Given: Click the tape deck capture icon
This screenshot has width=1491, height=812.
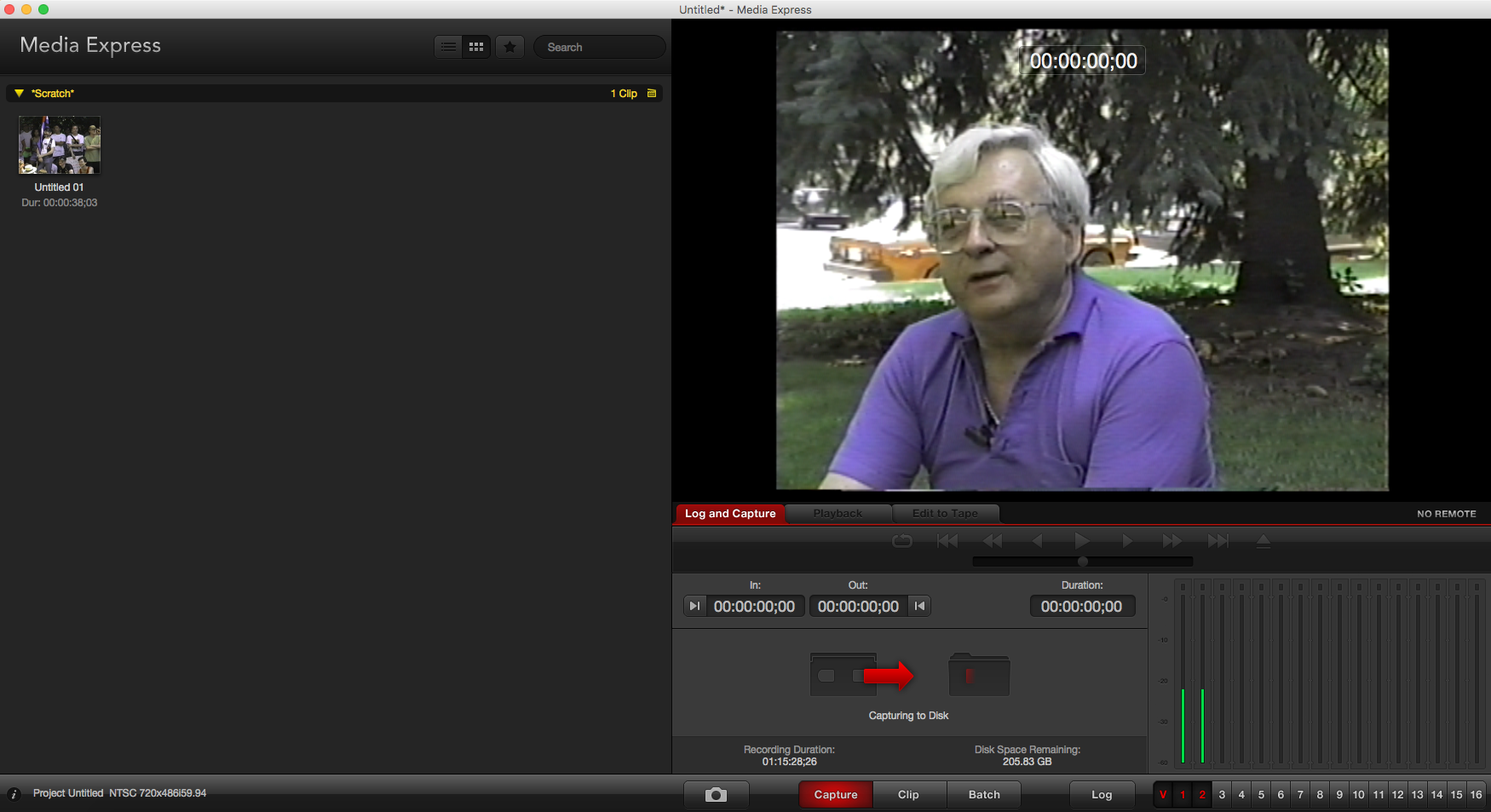Looking at the screenshot, I should click(843, 675).
